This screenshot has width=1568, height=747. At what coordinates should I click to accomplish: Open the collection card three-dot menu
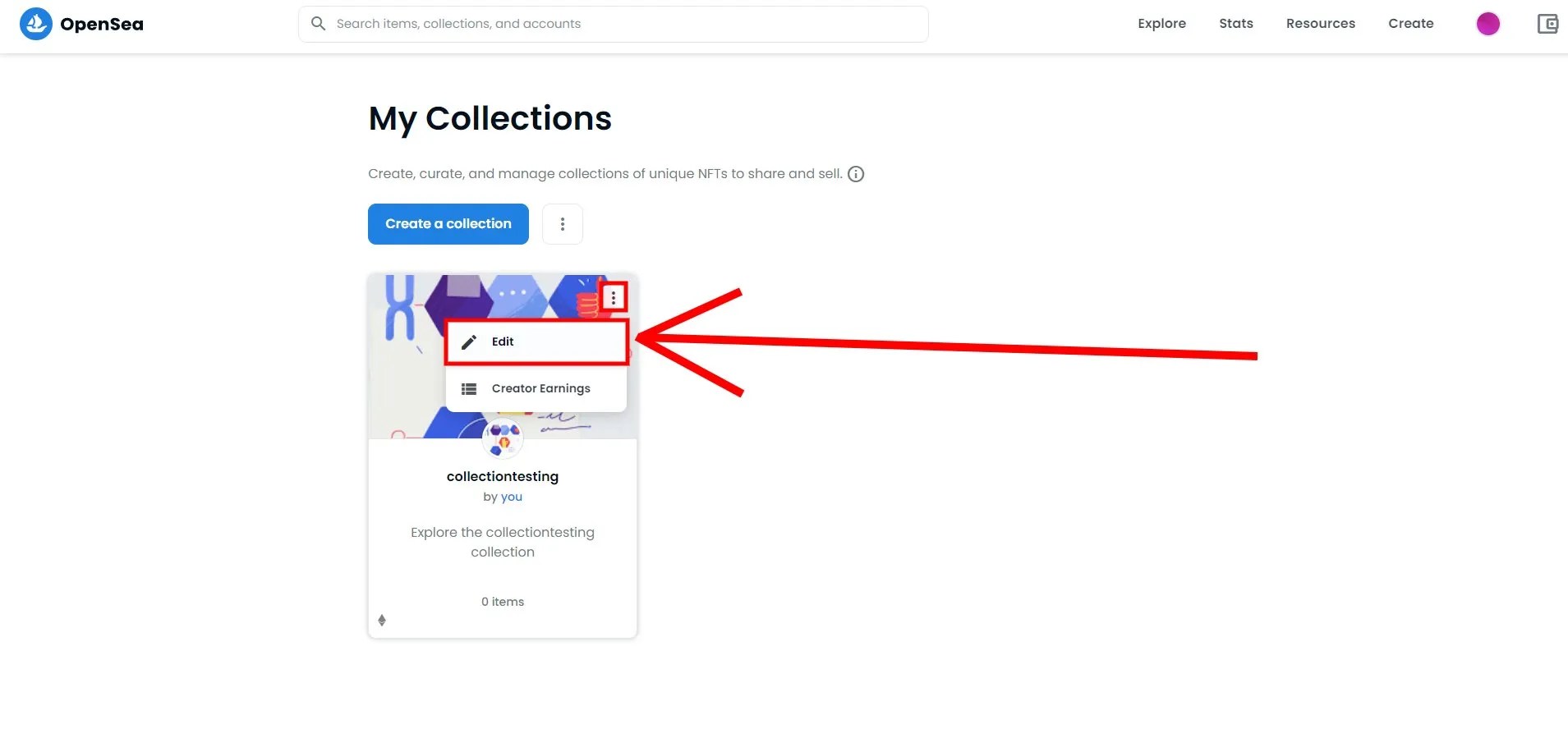click(x=614, y=298)
